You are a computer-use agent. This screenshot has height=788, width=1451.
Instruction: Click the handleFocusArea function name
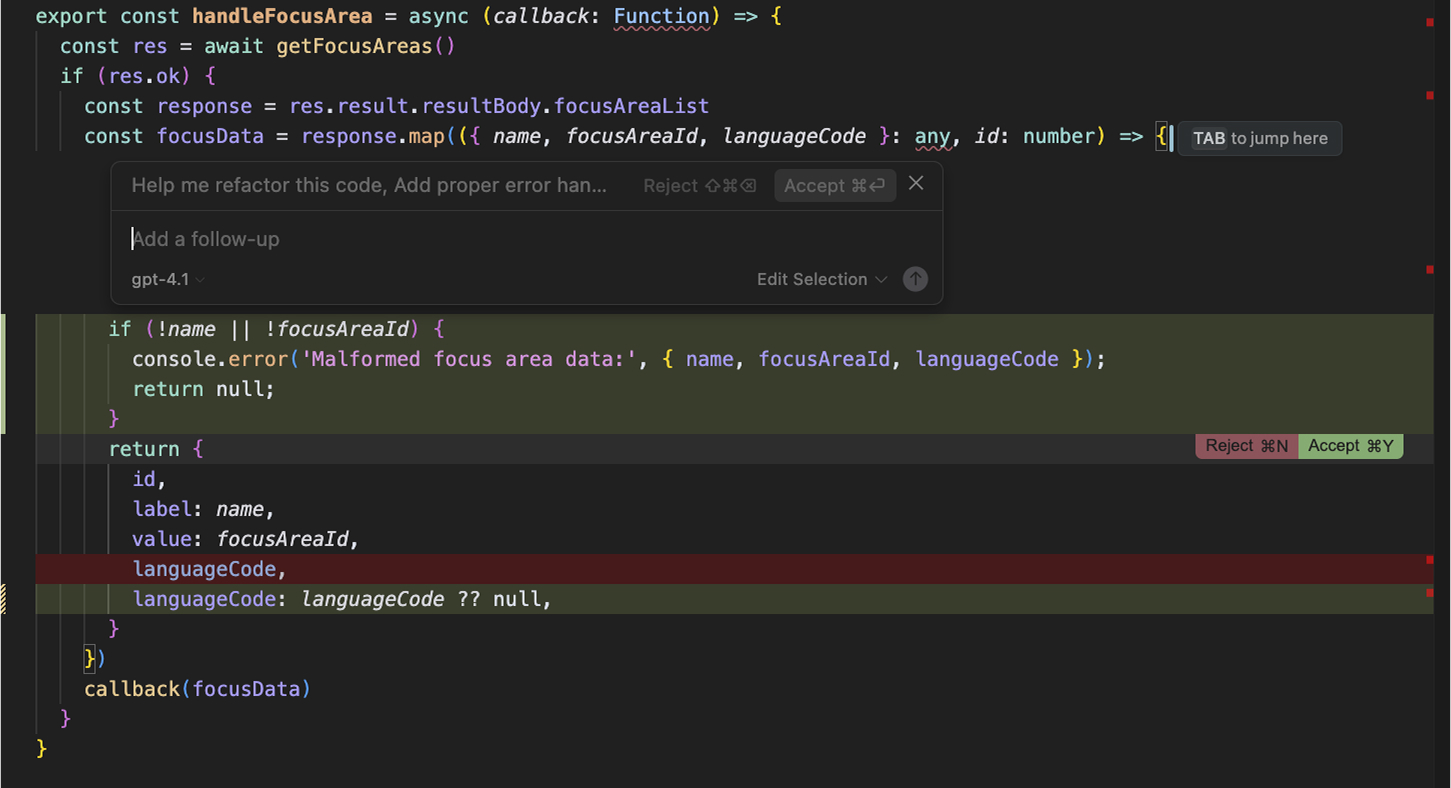coord(282,17)
